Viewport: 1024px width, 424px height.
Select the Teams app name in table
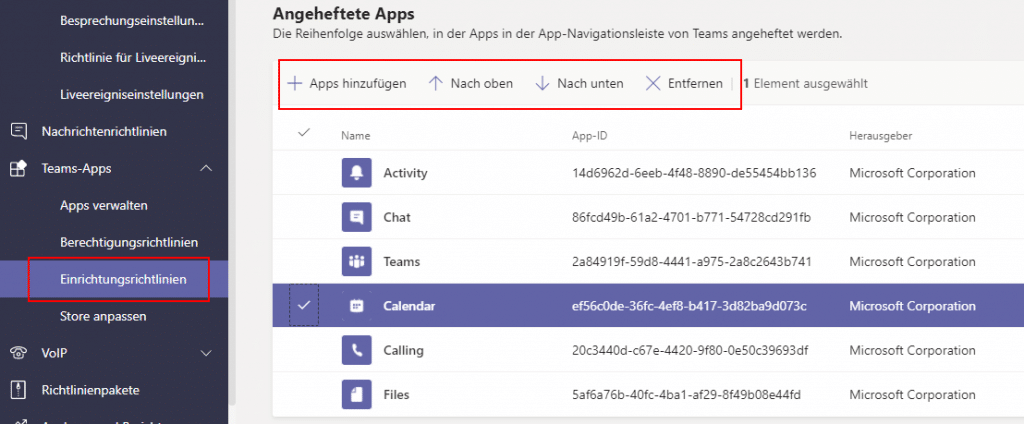tap(402, 262)
